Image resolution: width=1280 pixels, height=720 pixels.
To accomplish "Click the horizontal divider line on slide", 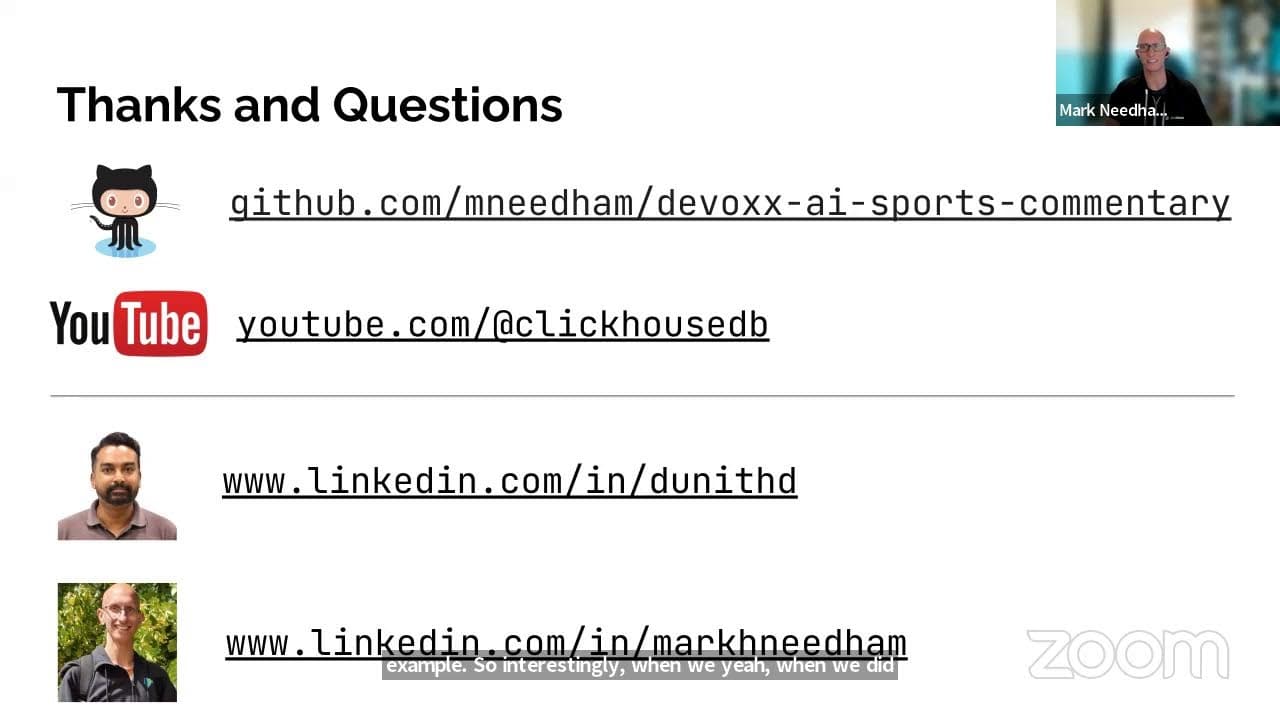I will click(642, 396).
